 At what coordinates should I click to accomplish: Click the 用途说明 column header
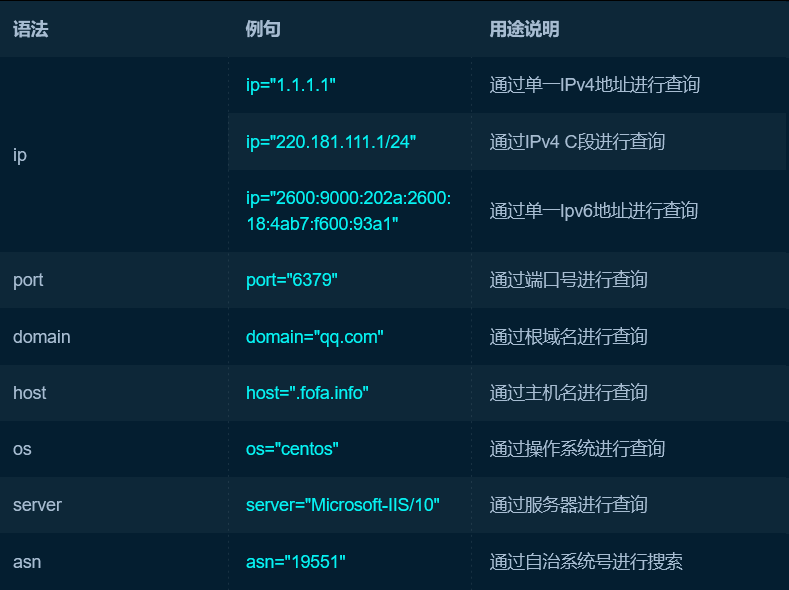click(x=524, y=29)
